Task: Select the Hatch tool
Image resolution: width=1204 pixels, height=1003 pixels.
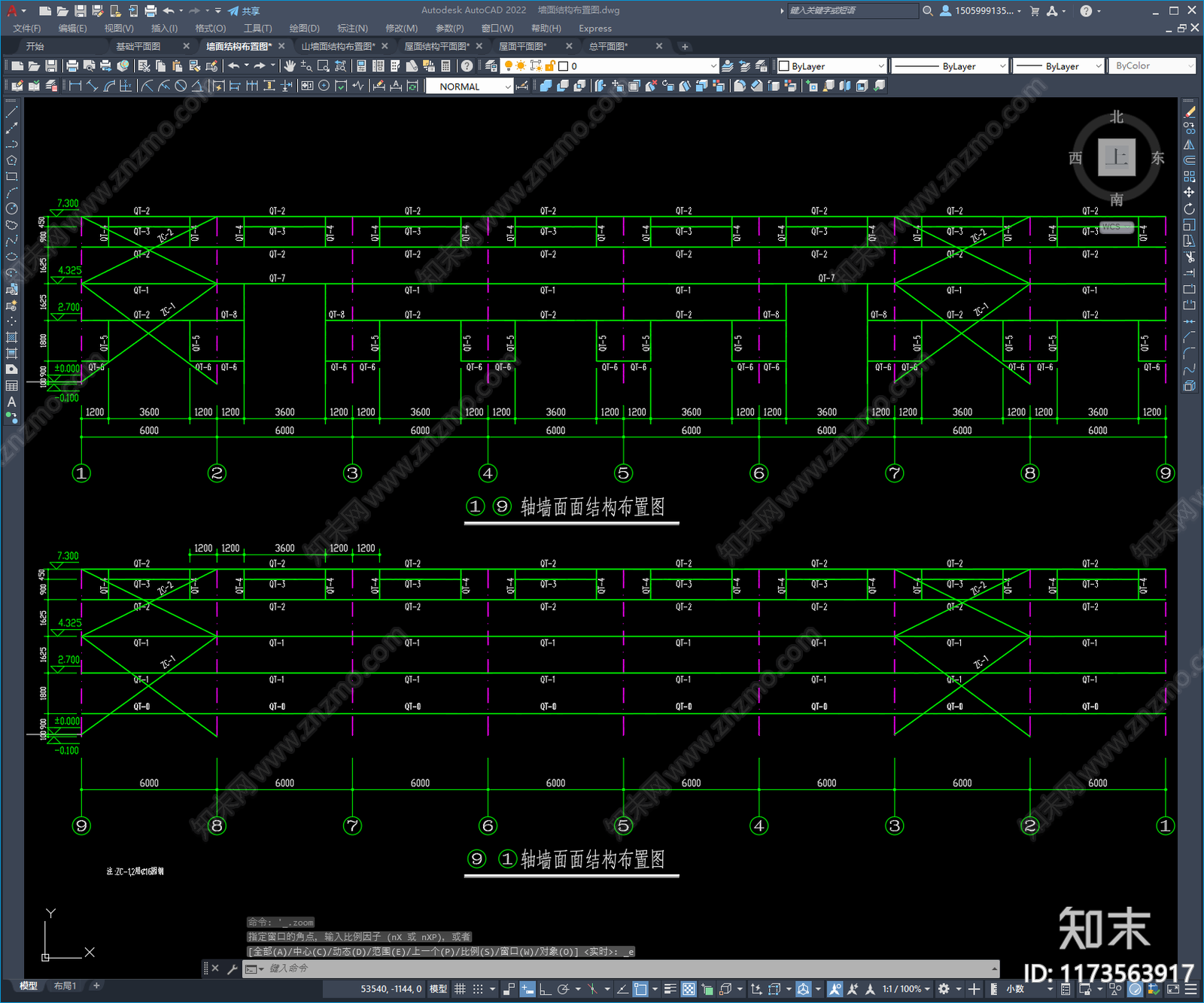Action: [x=11, y=337]
